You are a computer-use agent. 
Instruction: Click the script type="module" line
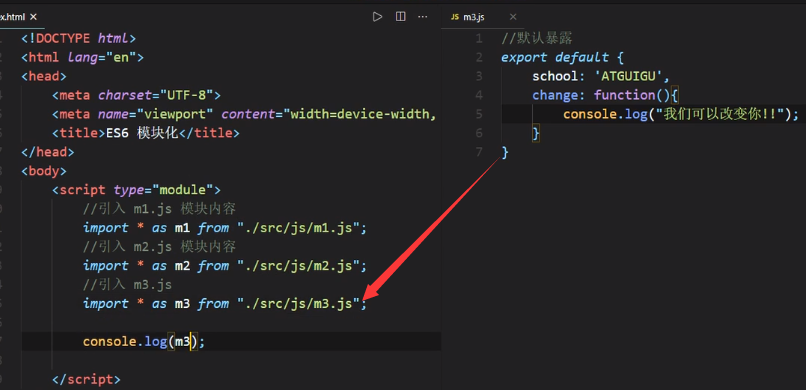137,190
